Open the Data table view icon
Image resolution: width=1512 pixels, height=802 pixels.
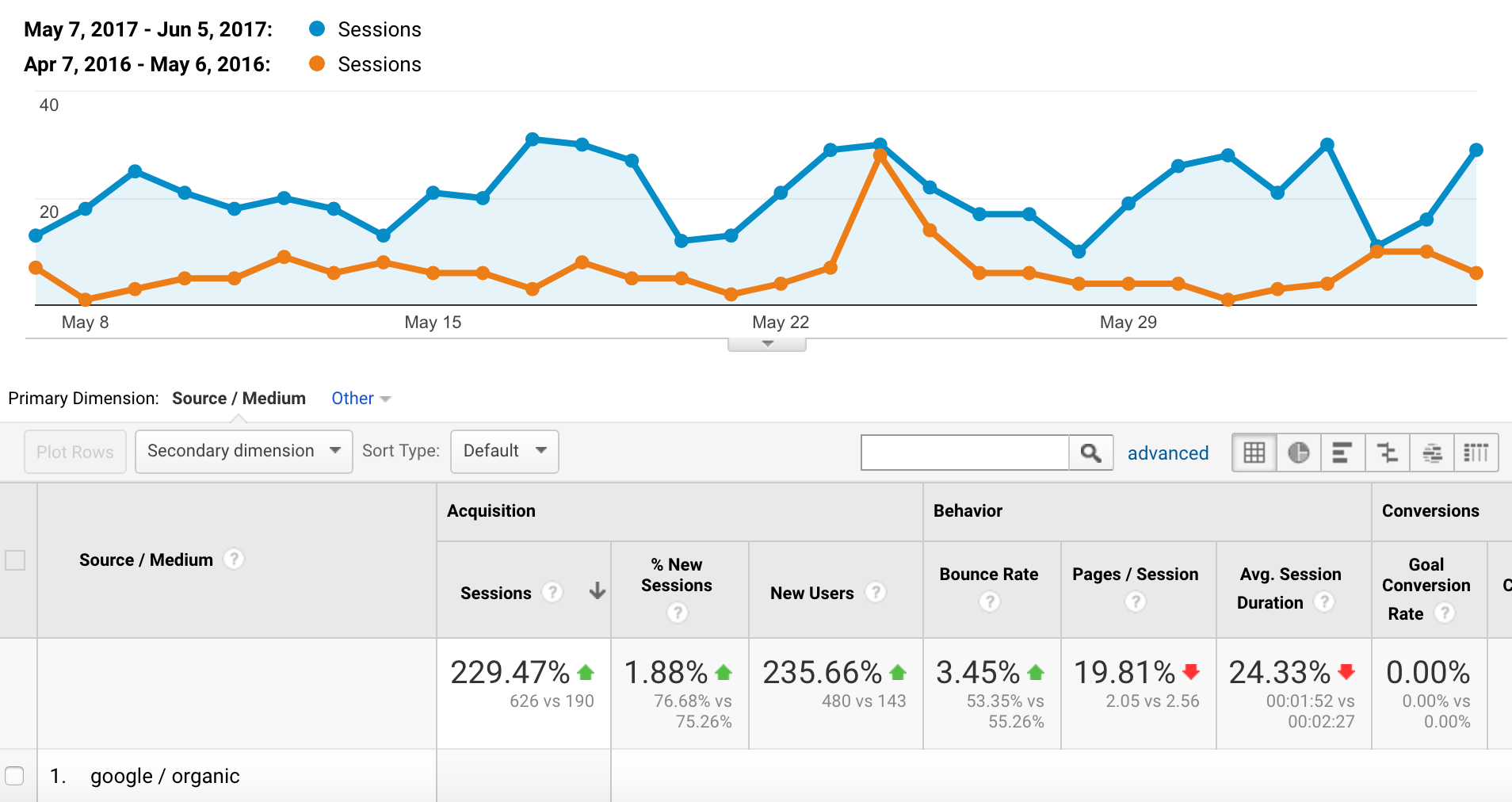1254,452
